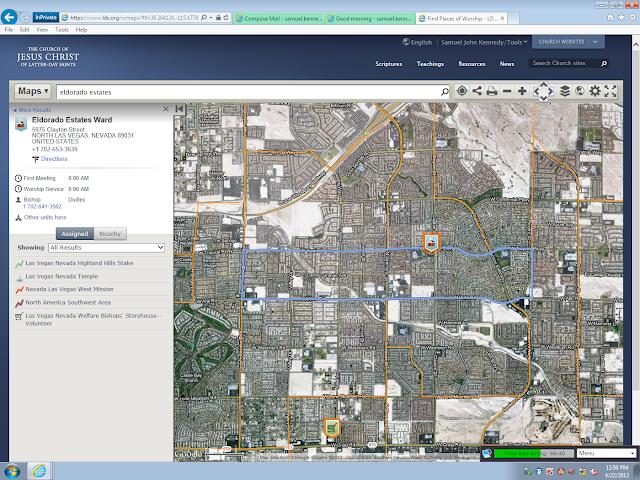The width and height of the screenshot is (640, 480).
Task: Click the Directions link
Action: click(x=54, y=159)
